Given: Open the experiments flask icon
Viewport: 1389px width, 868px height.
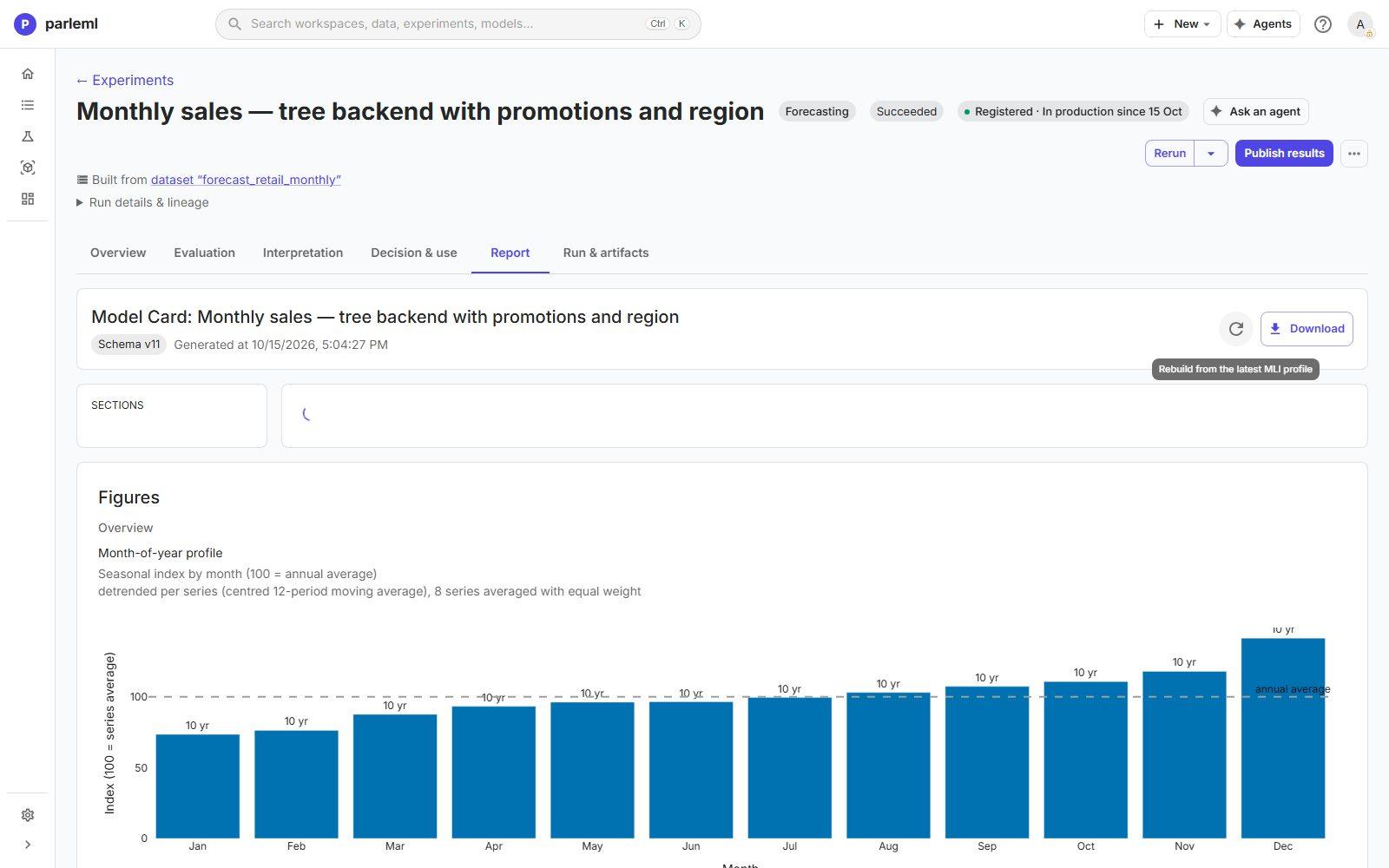Looking at the screenshot, I should pos(28,136).
